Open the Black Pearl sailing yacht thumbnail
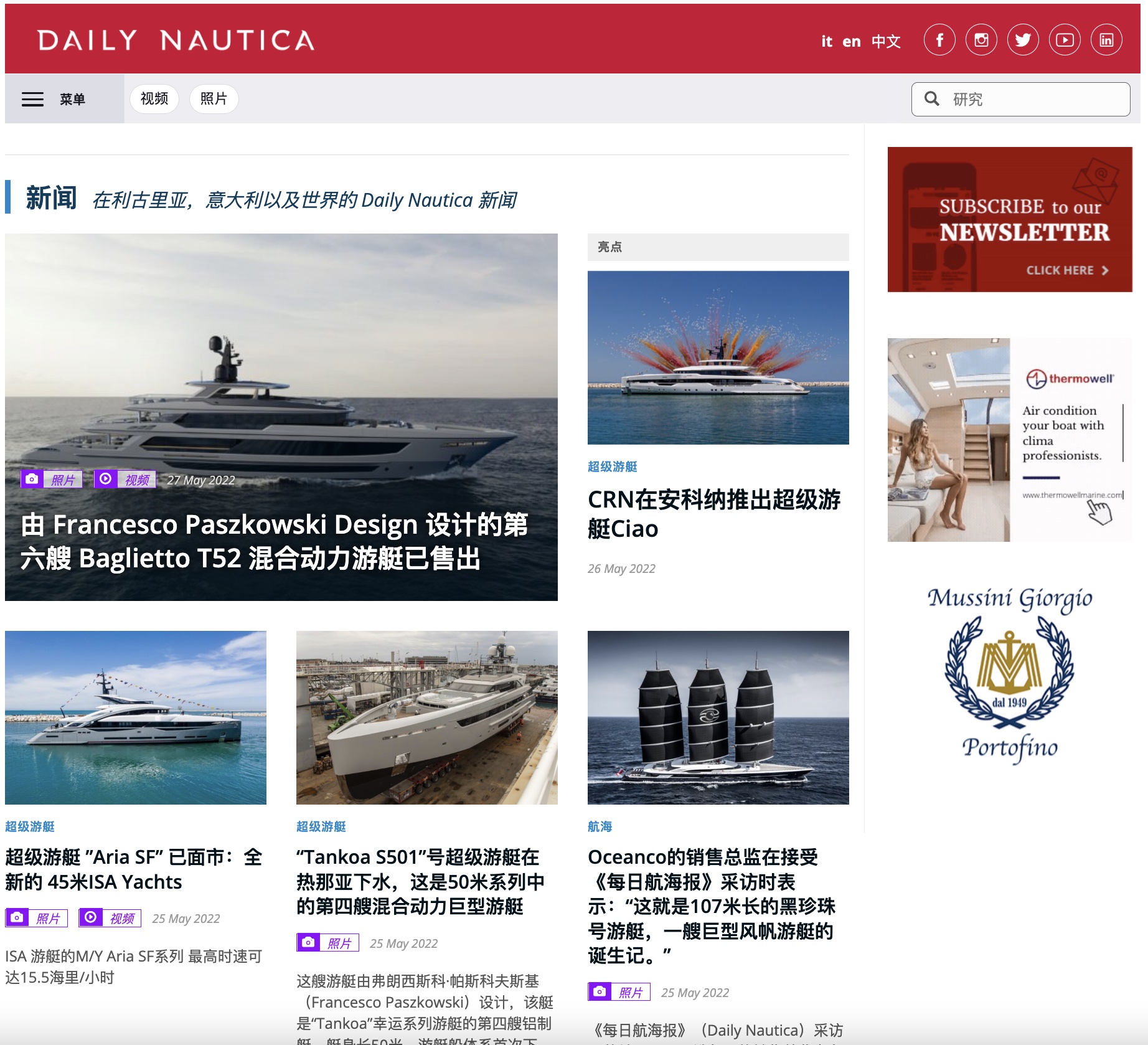The height and width of the screenshot is (1045, 1148). [x=718, y=717]
